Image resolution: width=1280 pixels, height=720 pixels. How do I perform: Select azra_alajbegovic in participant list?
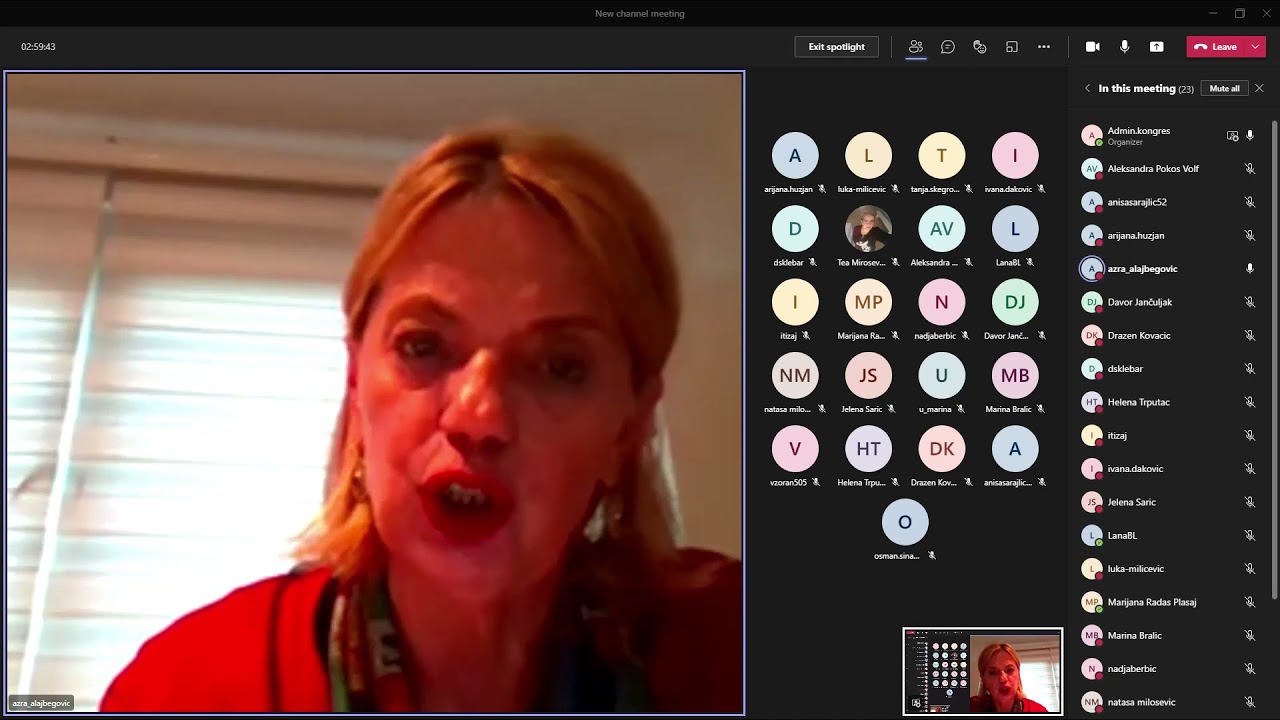coord(1170,269)
